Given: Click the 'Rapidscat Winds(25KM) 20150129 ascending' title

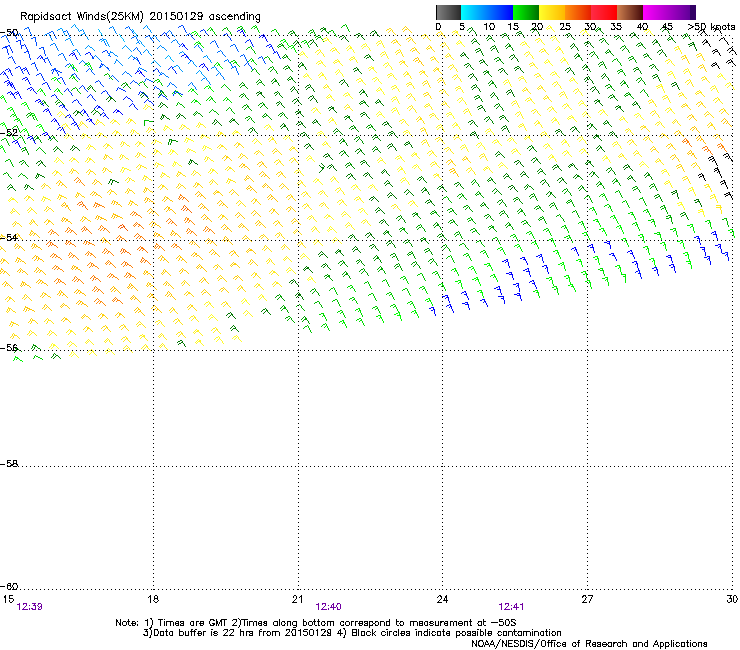Looking at the screenshot, I should pyautogui.click(x=140, y=17).
